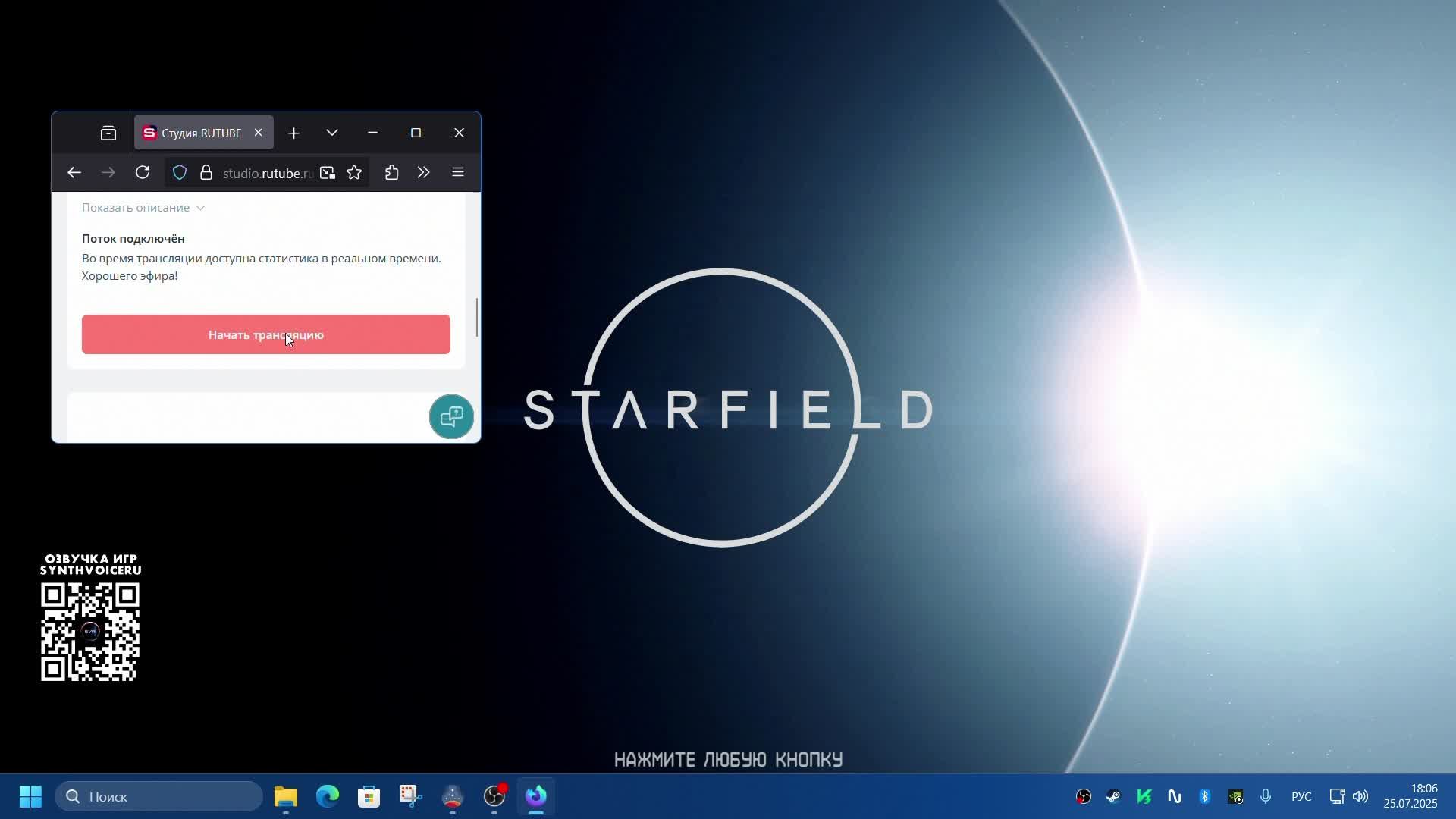The image size is (1456, 819).
Task: Open the shield tracking protection panel
Action: point(180,173)
